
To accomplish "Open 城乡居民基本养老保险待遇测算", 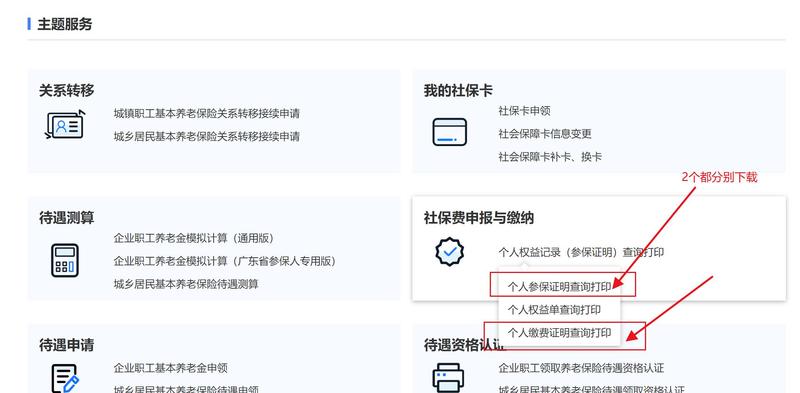I will 186,284.
